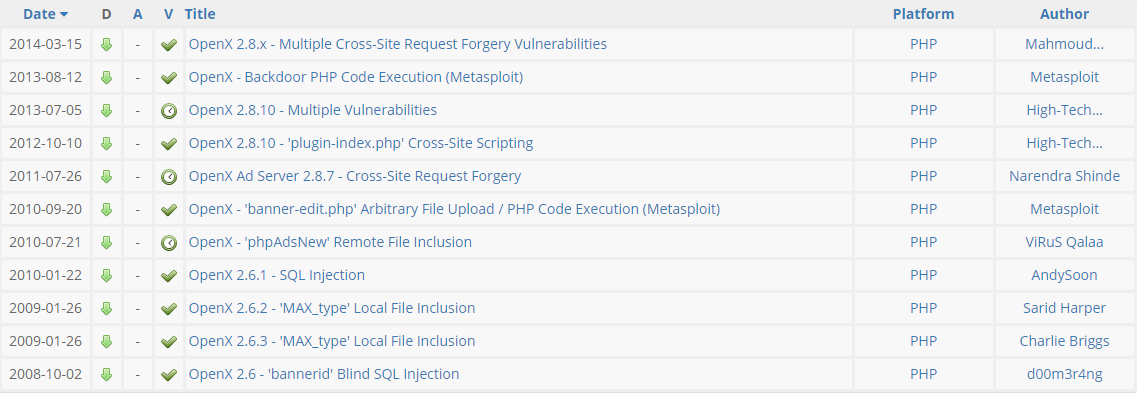This screenshot has height=393, width=1137.
Task: Download the 'phpAdsNew' Remote File Inclusion exploit
Action: [107, 243]
